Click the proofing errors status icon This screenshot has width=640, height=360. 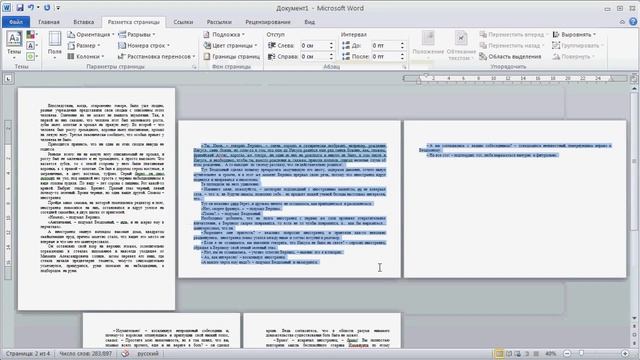[x=125, y=353]
